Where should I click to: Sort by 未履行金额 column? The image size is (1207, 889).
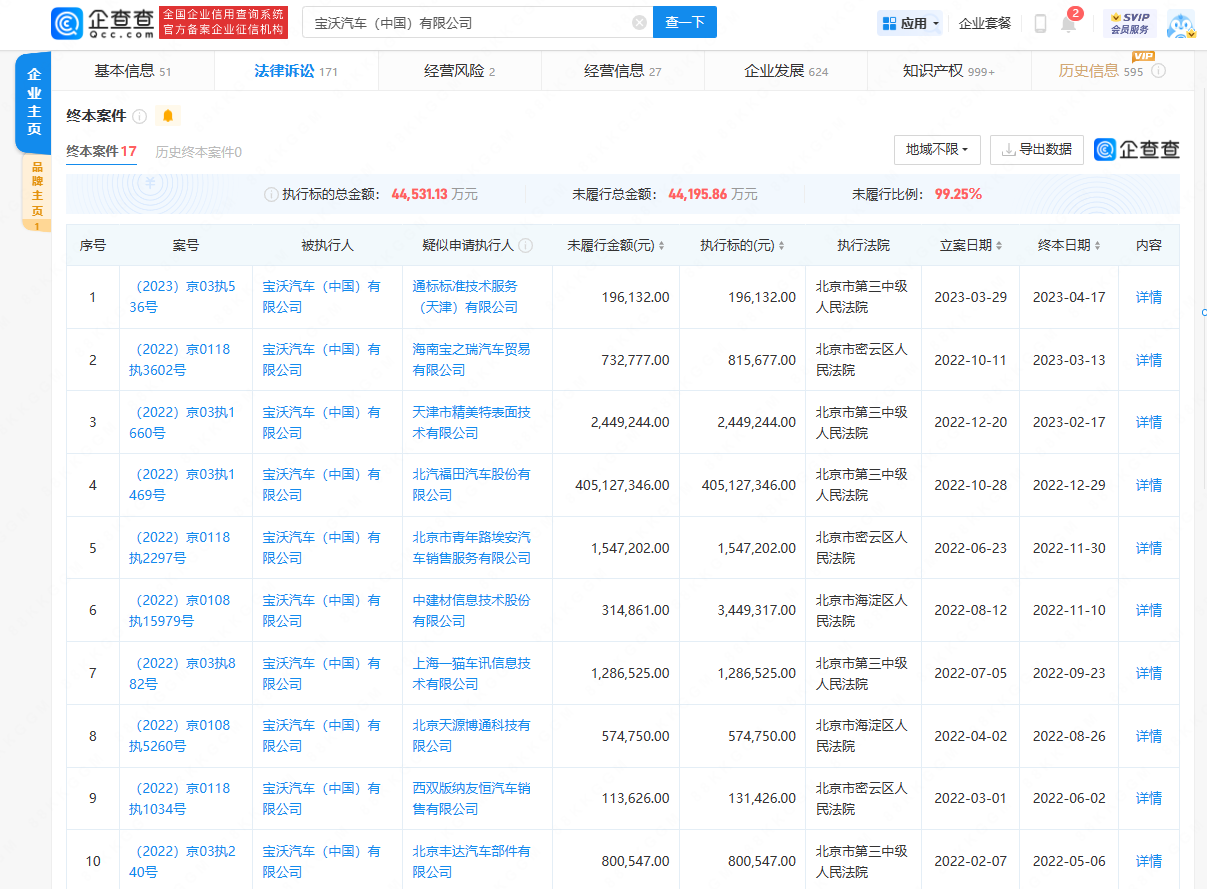613,245
